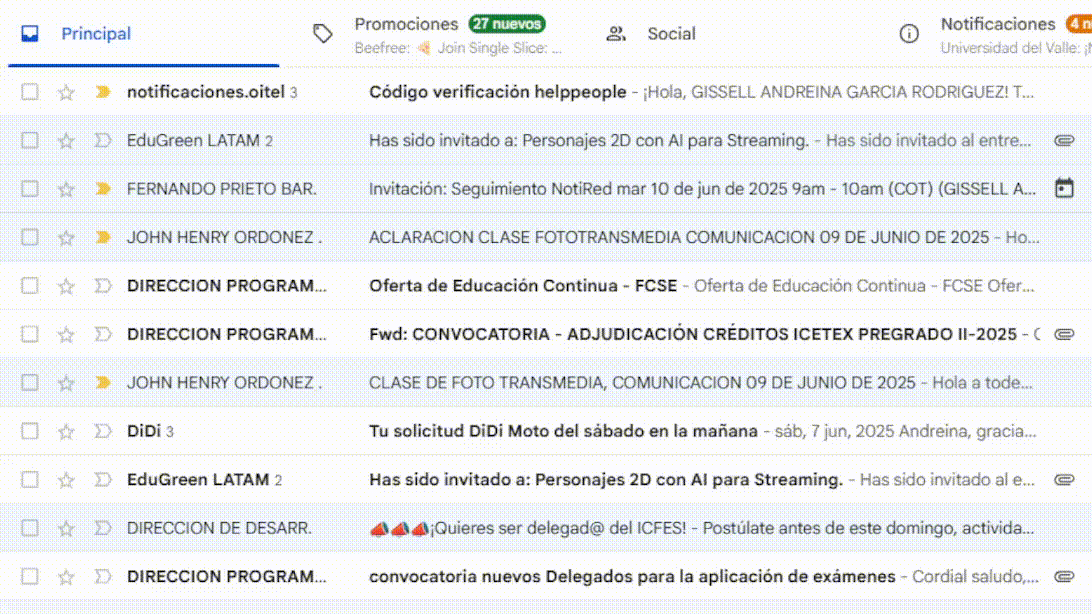Click attachment icon on nuevos Delegados email
1092x614 pixels.
click(x=1064, y=576)
